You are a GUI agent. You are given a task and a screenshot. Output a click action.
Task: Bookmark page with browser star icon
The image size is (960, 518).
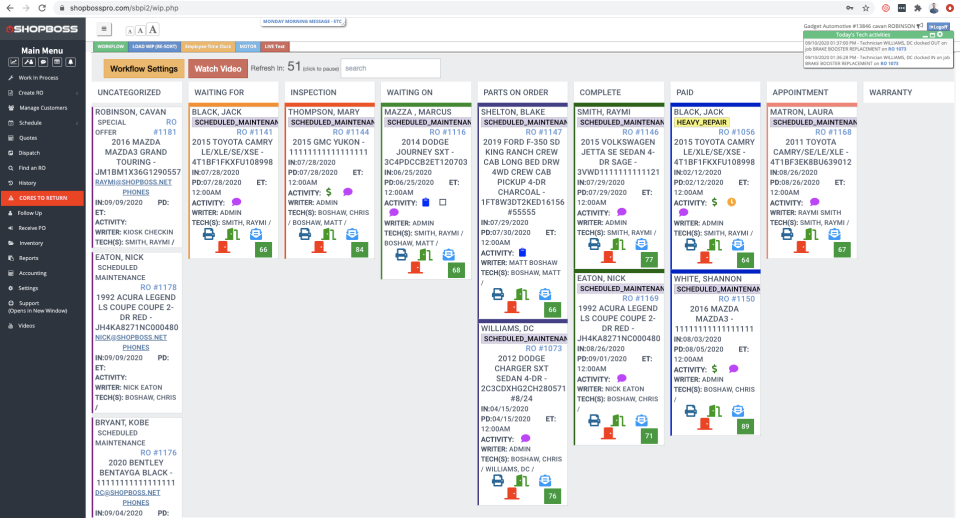click(x=866, y=8)
